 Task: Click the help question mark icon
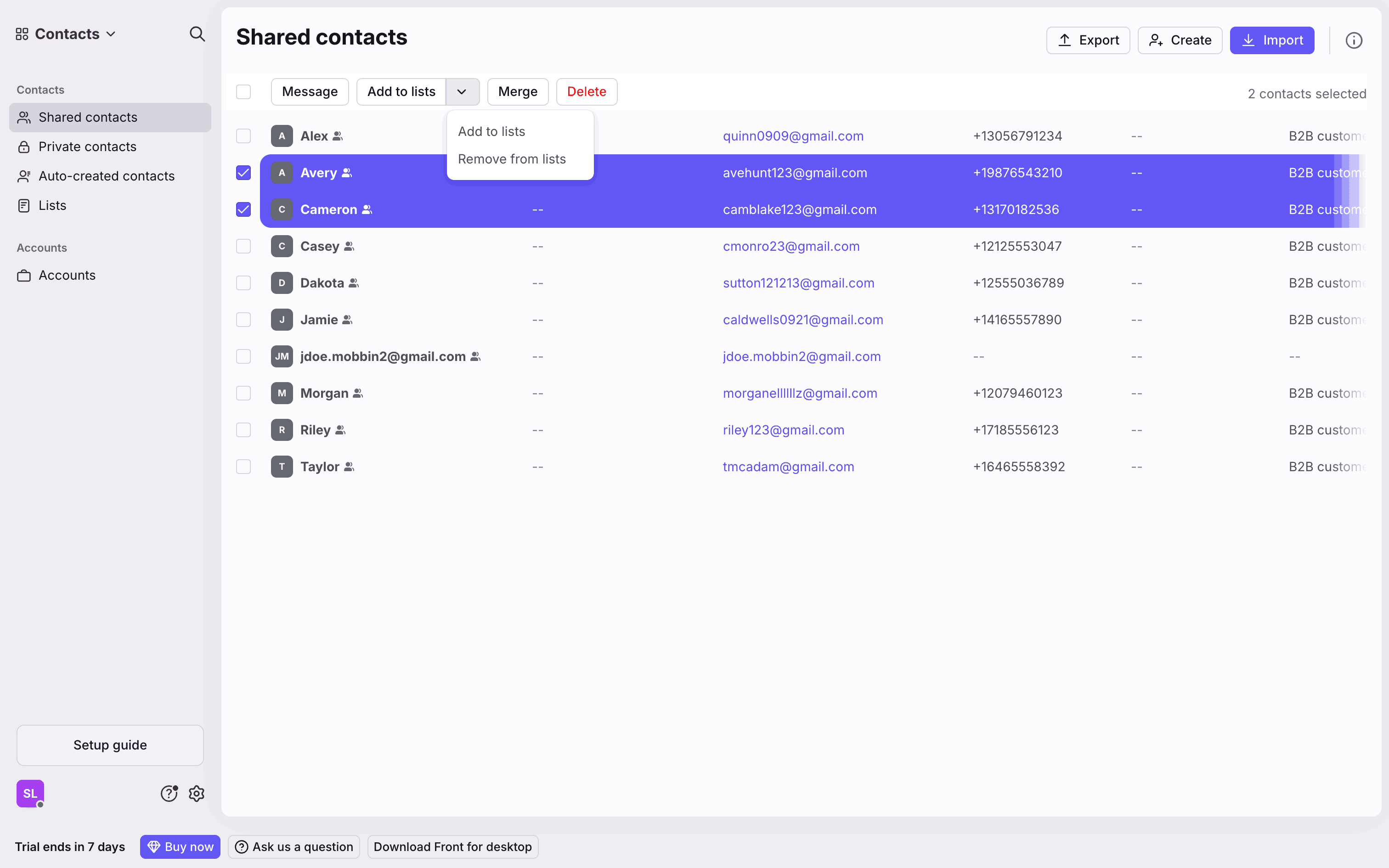(169, 794)
